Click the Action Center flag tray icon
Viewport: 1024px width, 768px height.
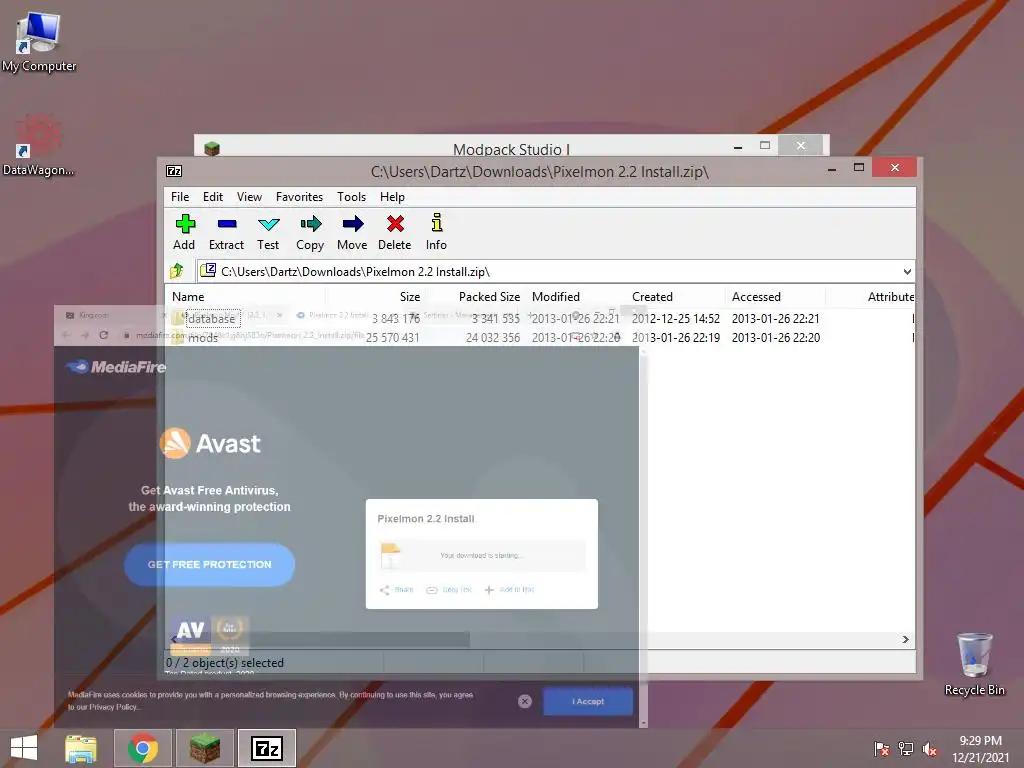coord(881,749)
